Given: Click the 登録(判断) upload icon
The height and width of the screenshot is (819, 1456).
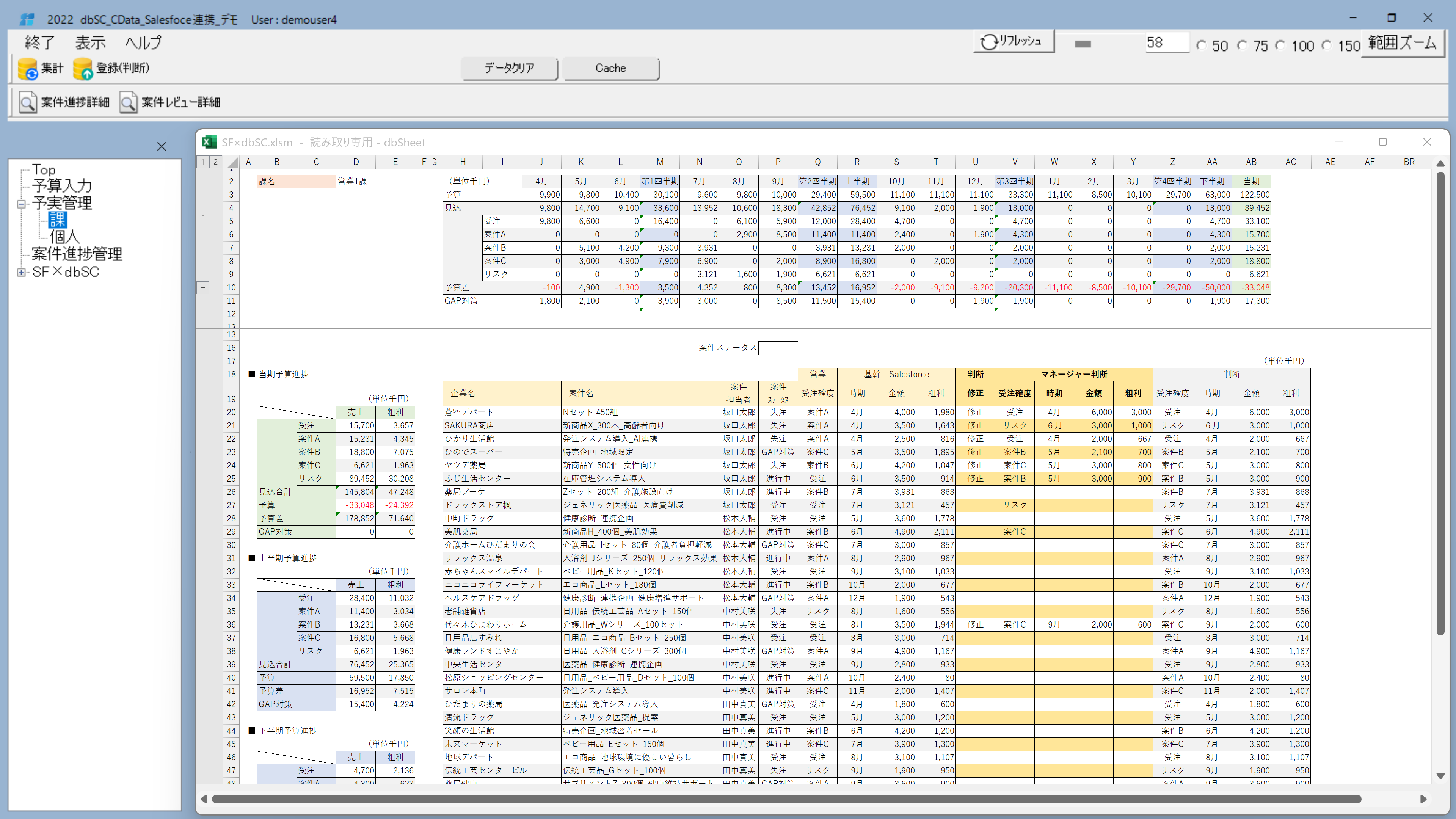Looking at the screenshot, I should pyautogui.click(x=83, y=68).
